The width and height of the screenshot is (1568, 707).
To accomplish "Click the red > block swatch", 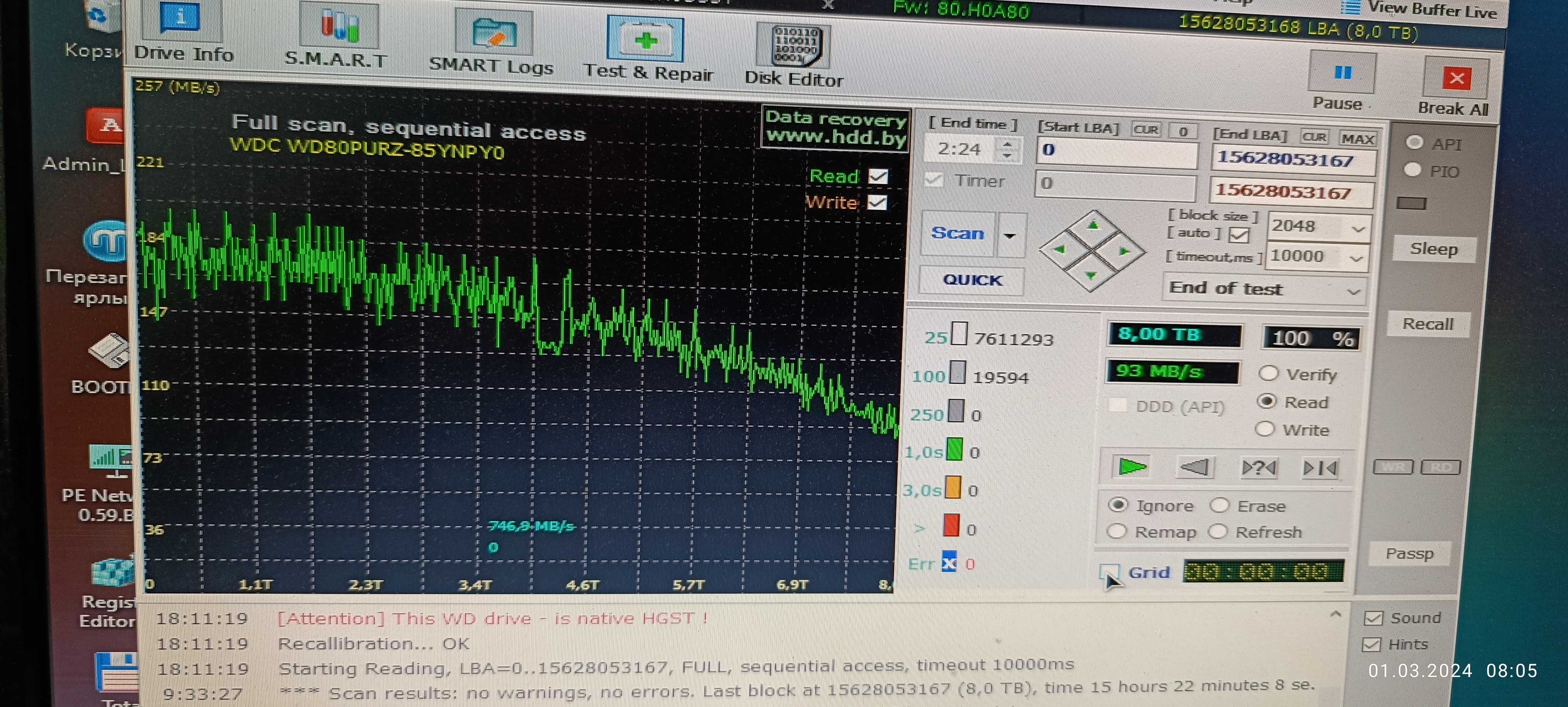I will click(951, 525).
